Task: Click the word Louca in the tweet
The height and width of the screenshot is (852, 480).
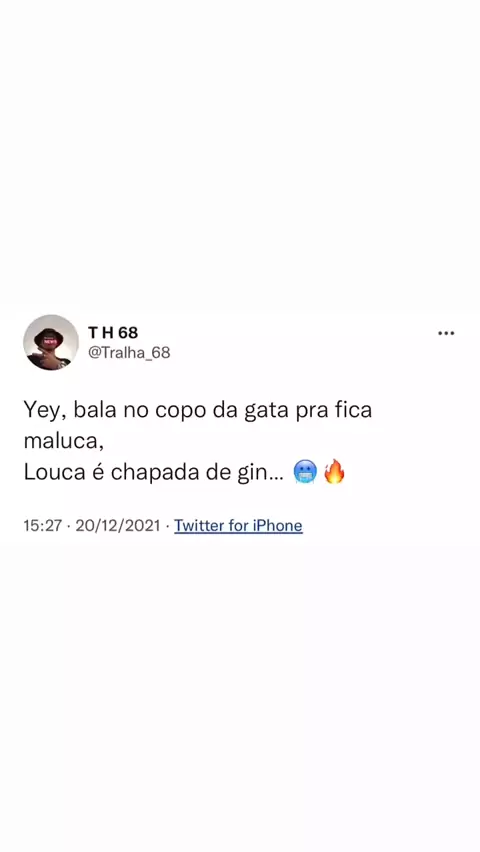Action: coord(54,472)
